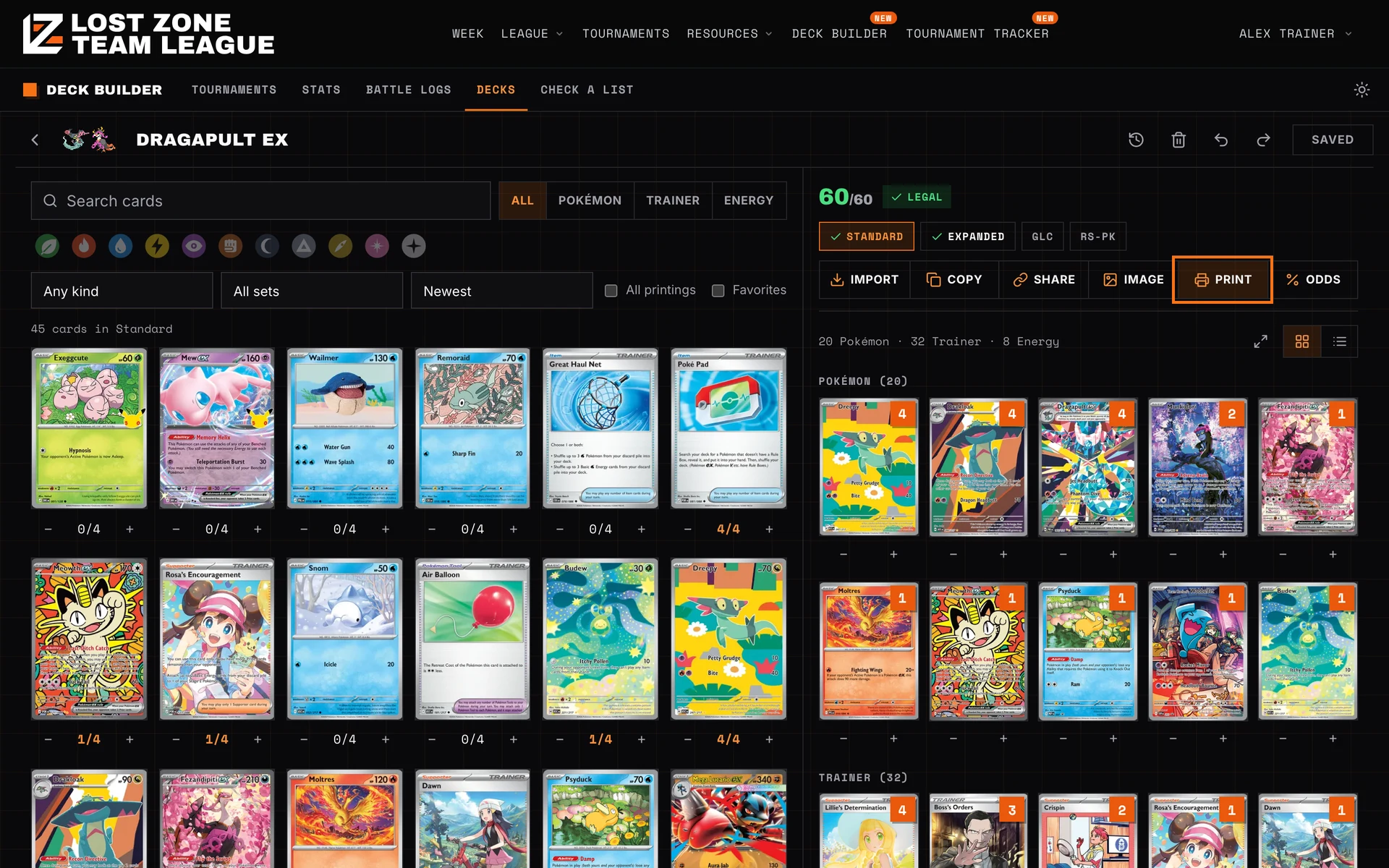
Task: Open the All sets dropdown
Action: point(312,291)
